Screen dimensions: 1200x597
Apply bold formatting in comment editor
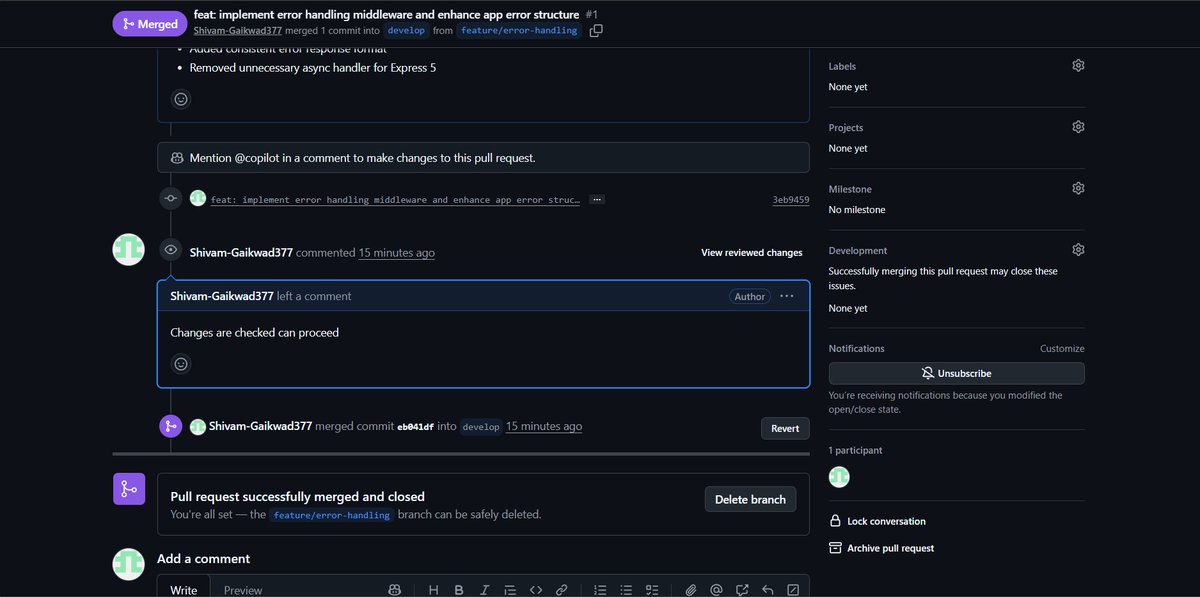pyautogui.click(x=459, y=590)
